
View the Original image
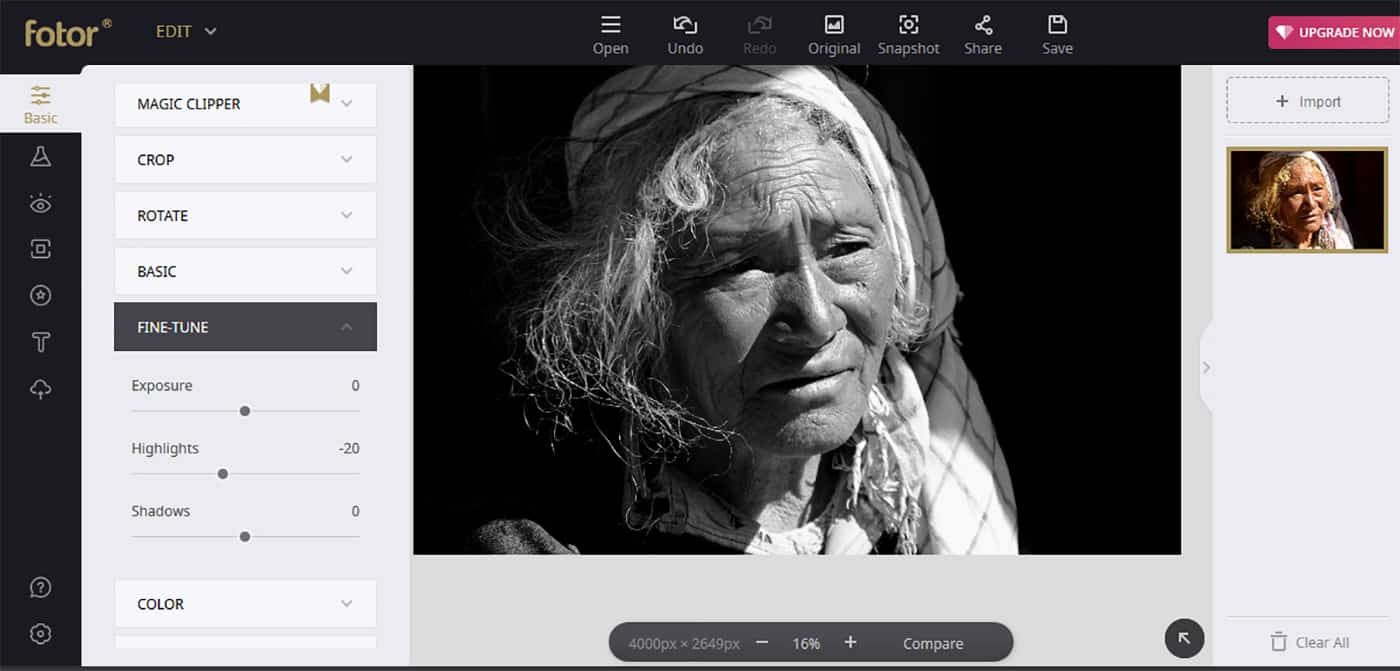point(834,35)
